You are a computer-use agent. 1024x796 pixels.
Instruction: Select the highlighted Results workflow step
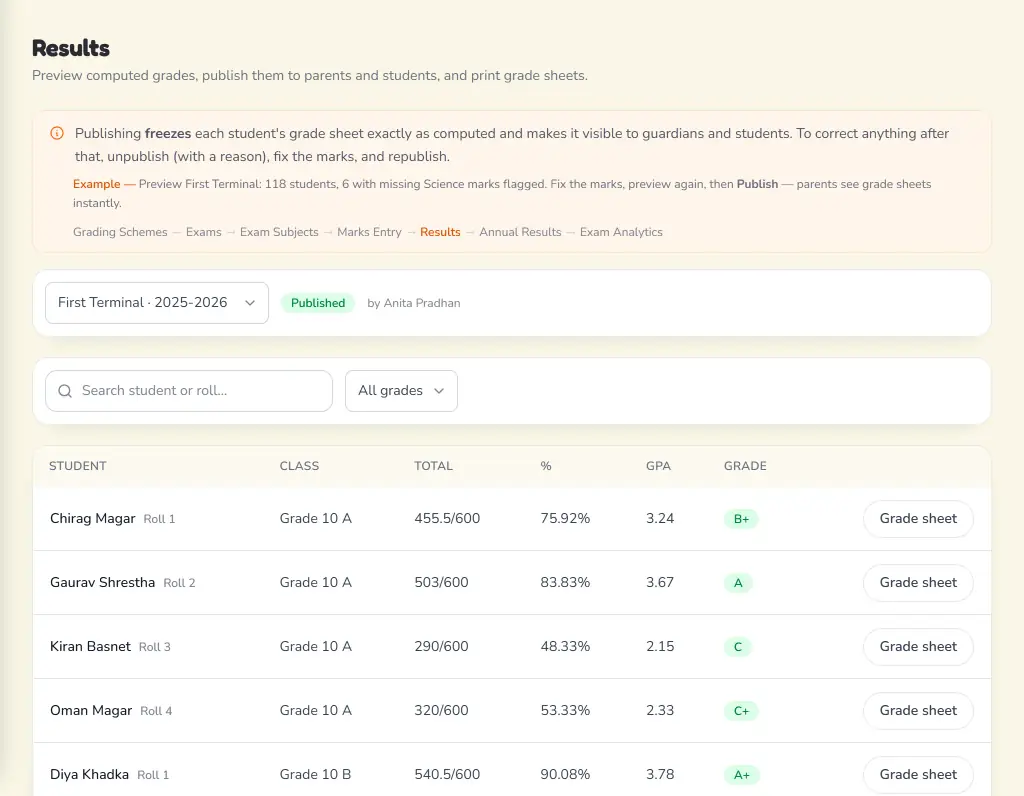click(440, 232)
